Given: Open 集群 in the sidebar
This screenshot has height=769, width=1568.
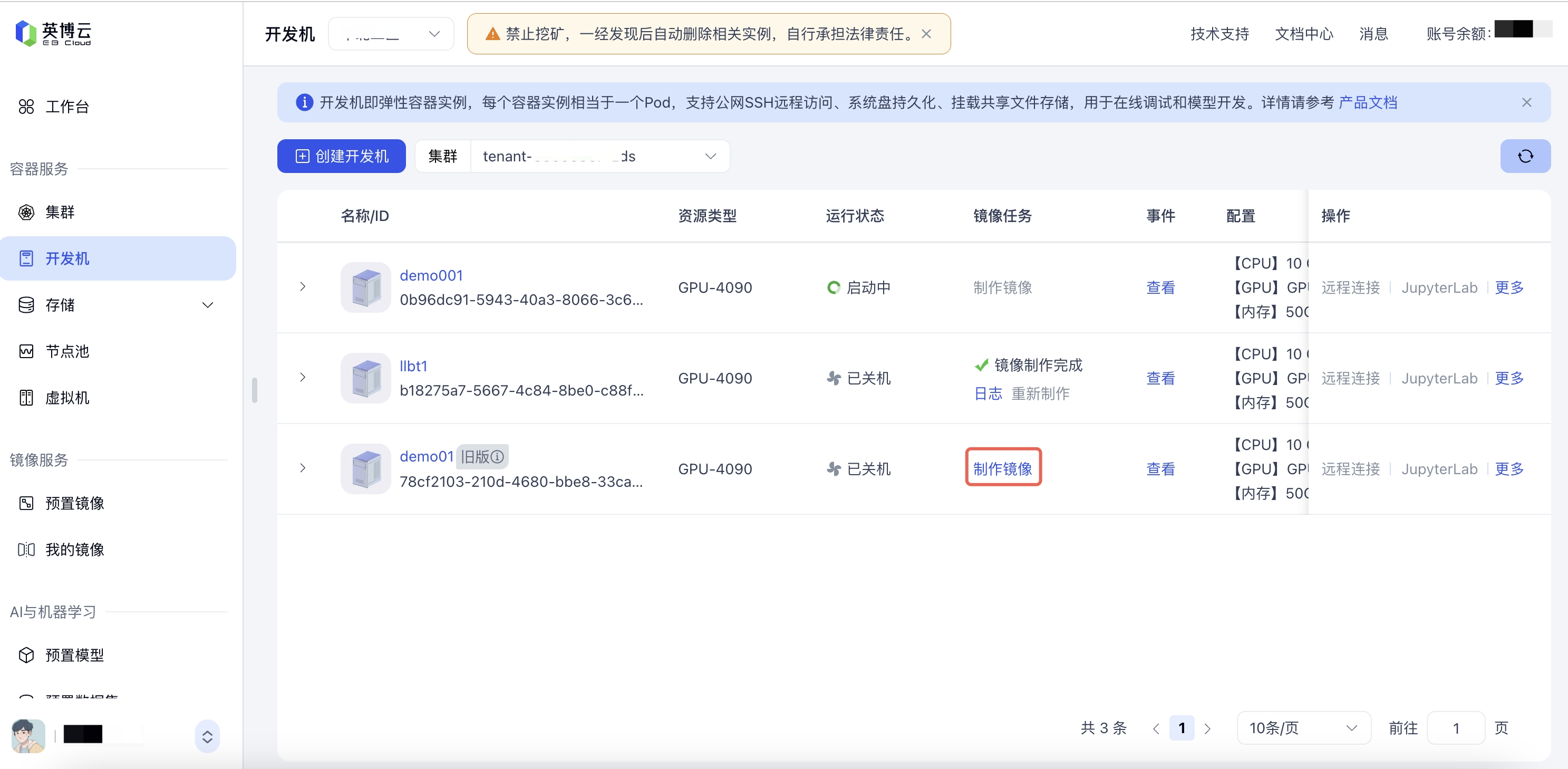Looking at the screenshot, I should [x=60, y=212].
